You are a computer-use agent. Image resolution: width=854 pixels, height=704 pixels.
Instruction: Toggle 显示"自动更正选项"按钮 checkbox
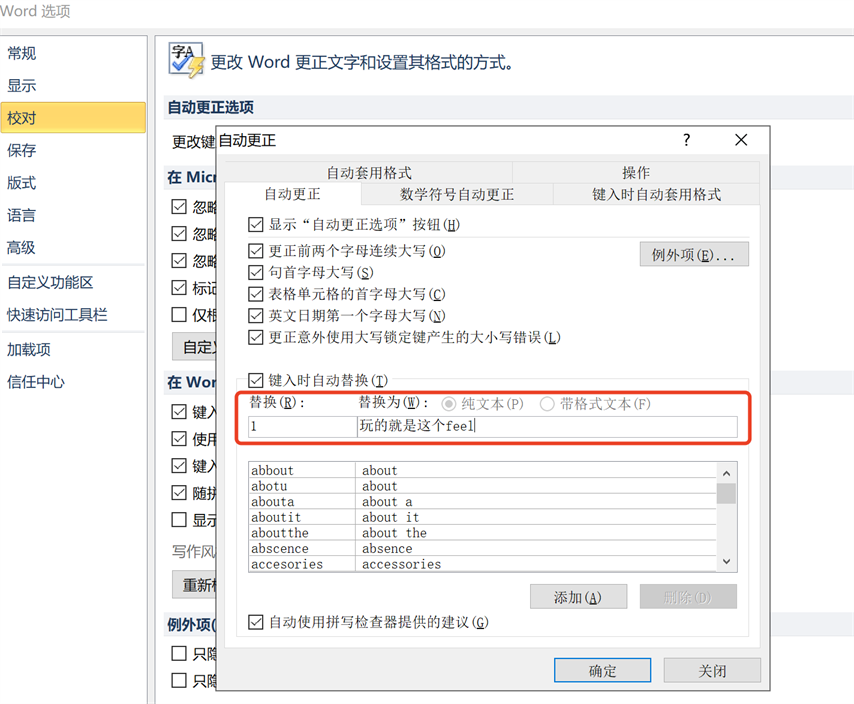pyautogui.click(x=256, y=225)
